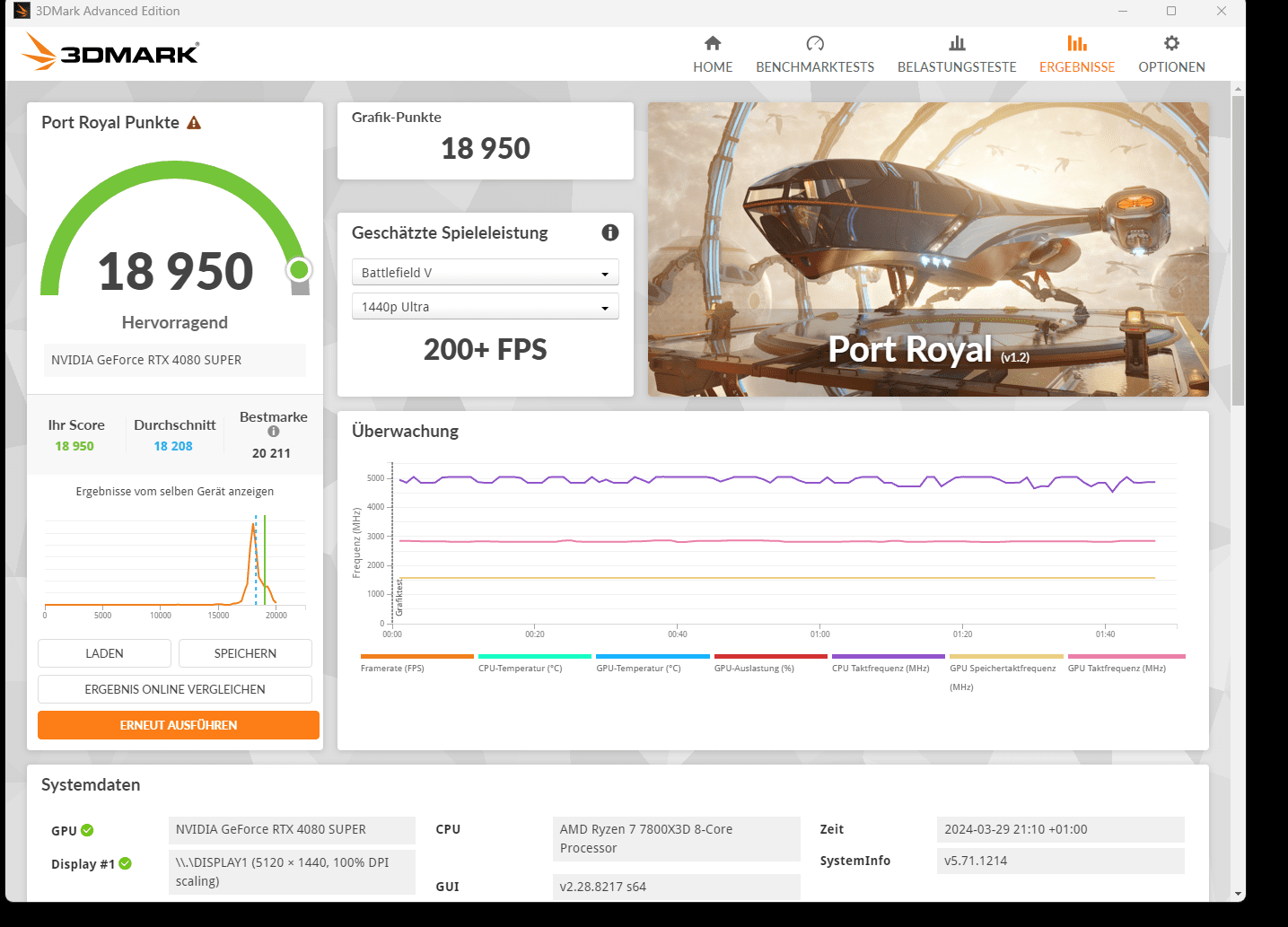Close the 3DMark window
Image resolution: width=1288 pixels, height=927 pixels.
coord(1222,11)
